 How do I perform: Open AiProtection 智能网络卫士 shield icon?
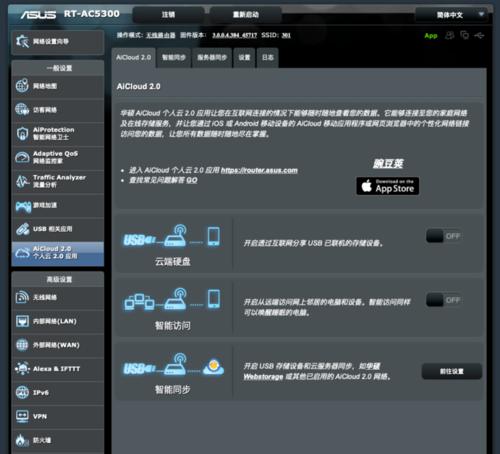[22, 134]
